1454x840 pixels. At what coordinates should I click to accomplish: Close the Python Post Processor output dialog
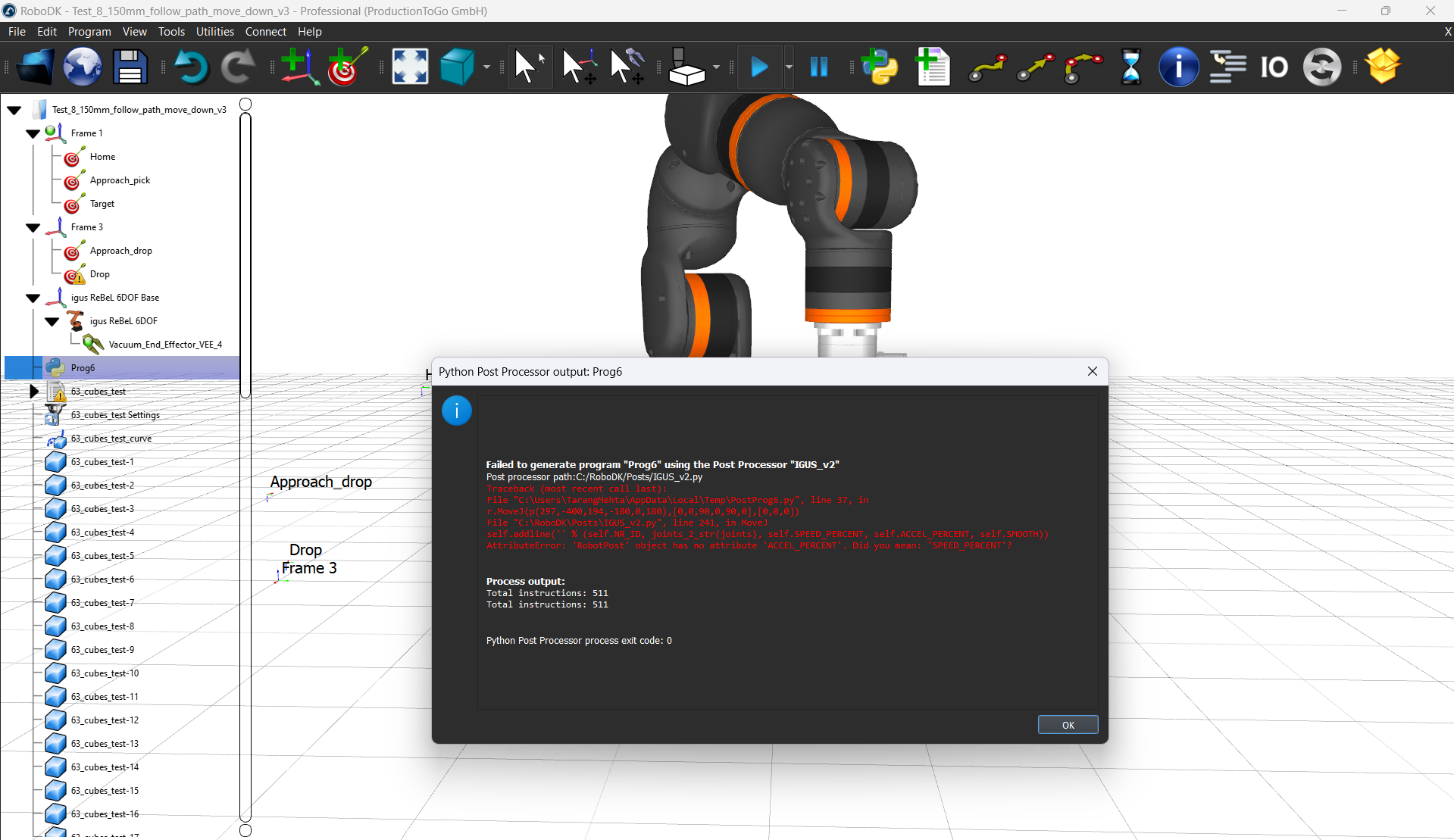(1092, 371)
